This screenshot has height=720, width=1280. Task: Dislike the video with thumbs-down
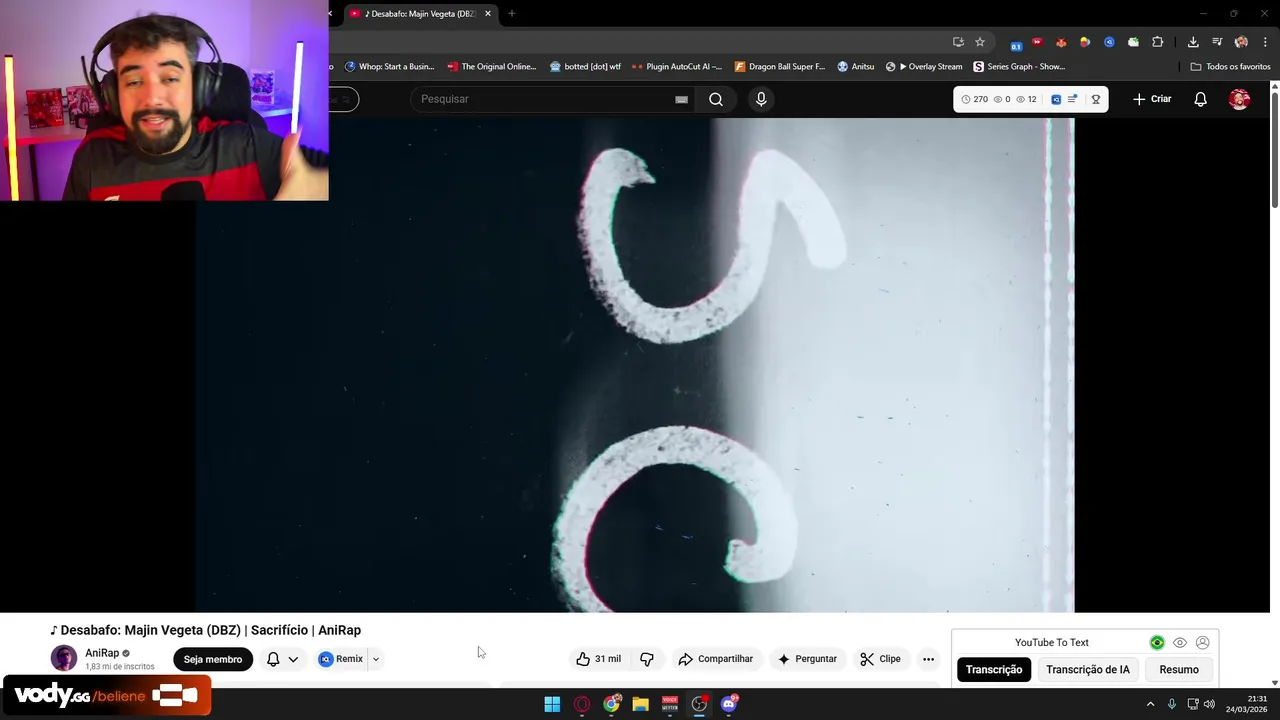click(x=647, y=659)
